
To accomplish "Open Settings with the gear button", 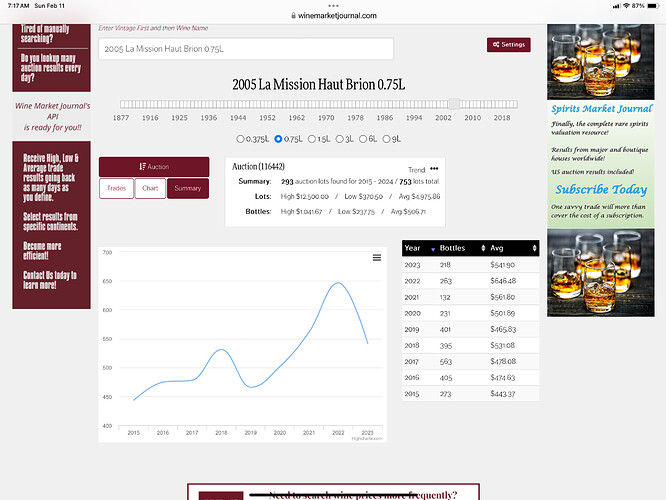I will [508, 45].
